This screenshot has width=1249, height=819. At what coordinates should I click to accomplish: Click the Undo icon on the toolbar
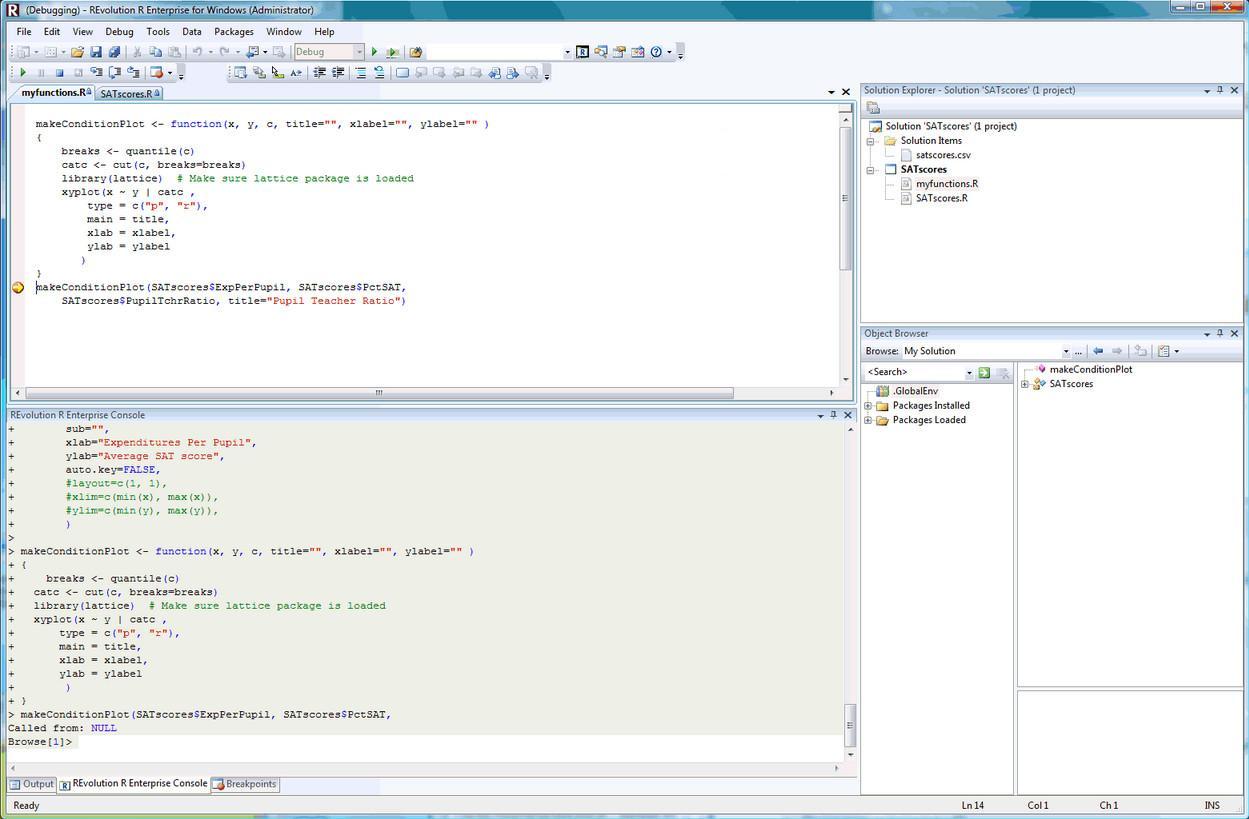pos(197,51)
